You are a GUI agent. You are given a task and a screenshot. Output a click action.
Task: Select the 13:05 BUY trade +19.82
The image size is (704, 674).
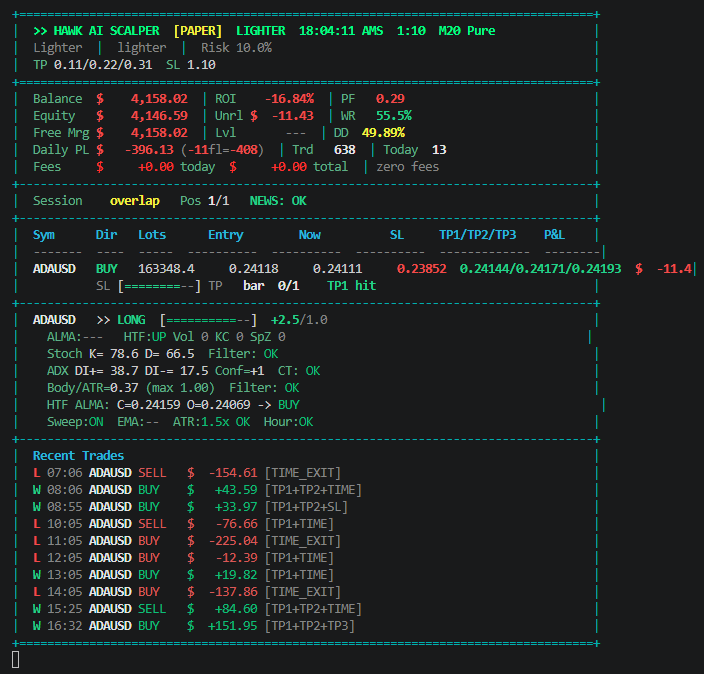[183, 575]
